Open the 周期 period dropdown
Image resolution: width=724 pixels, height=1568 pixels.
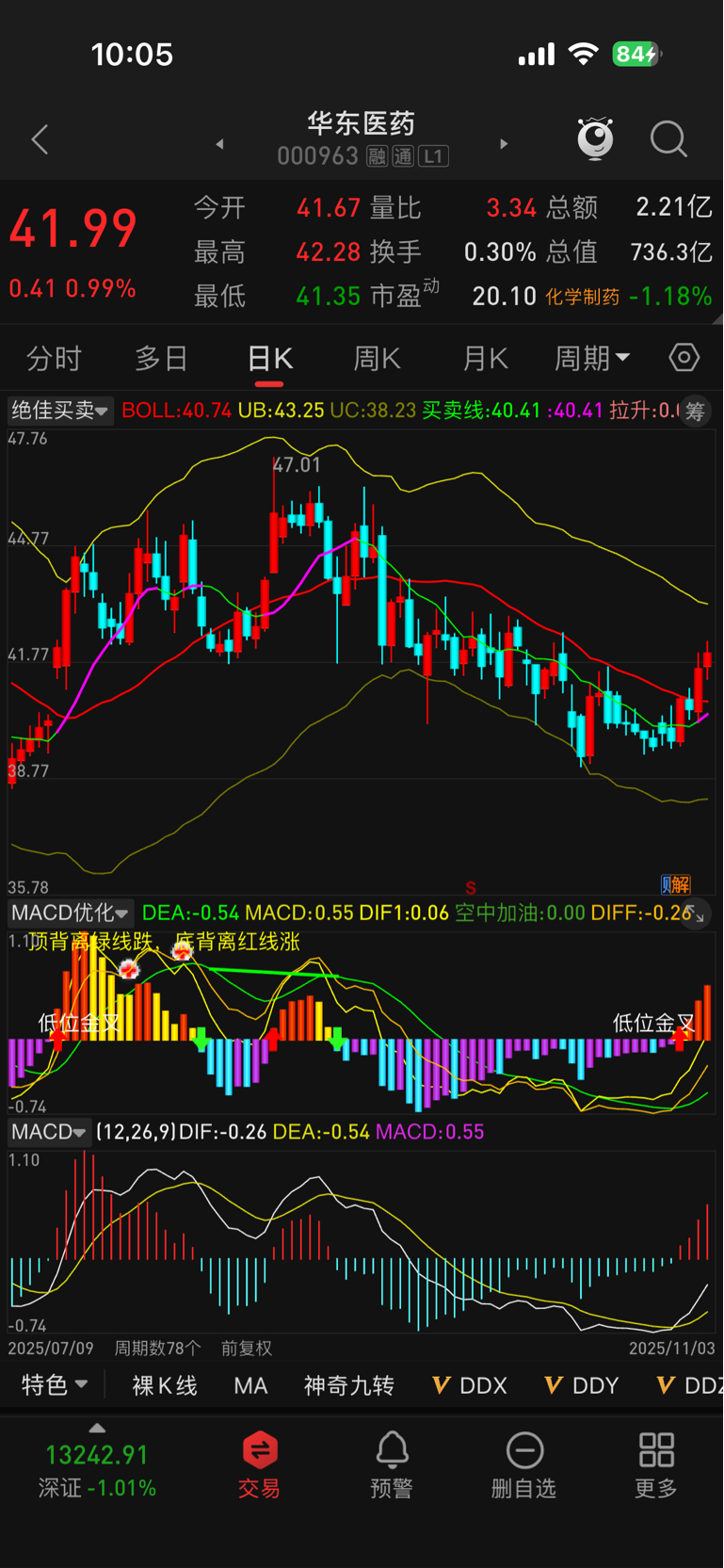[x=591, y=359]
